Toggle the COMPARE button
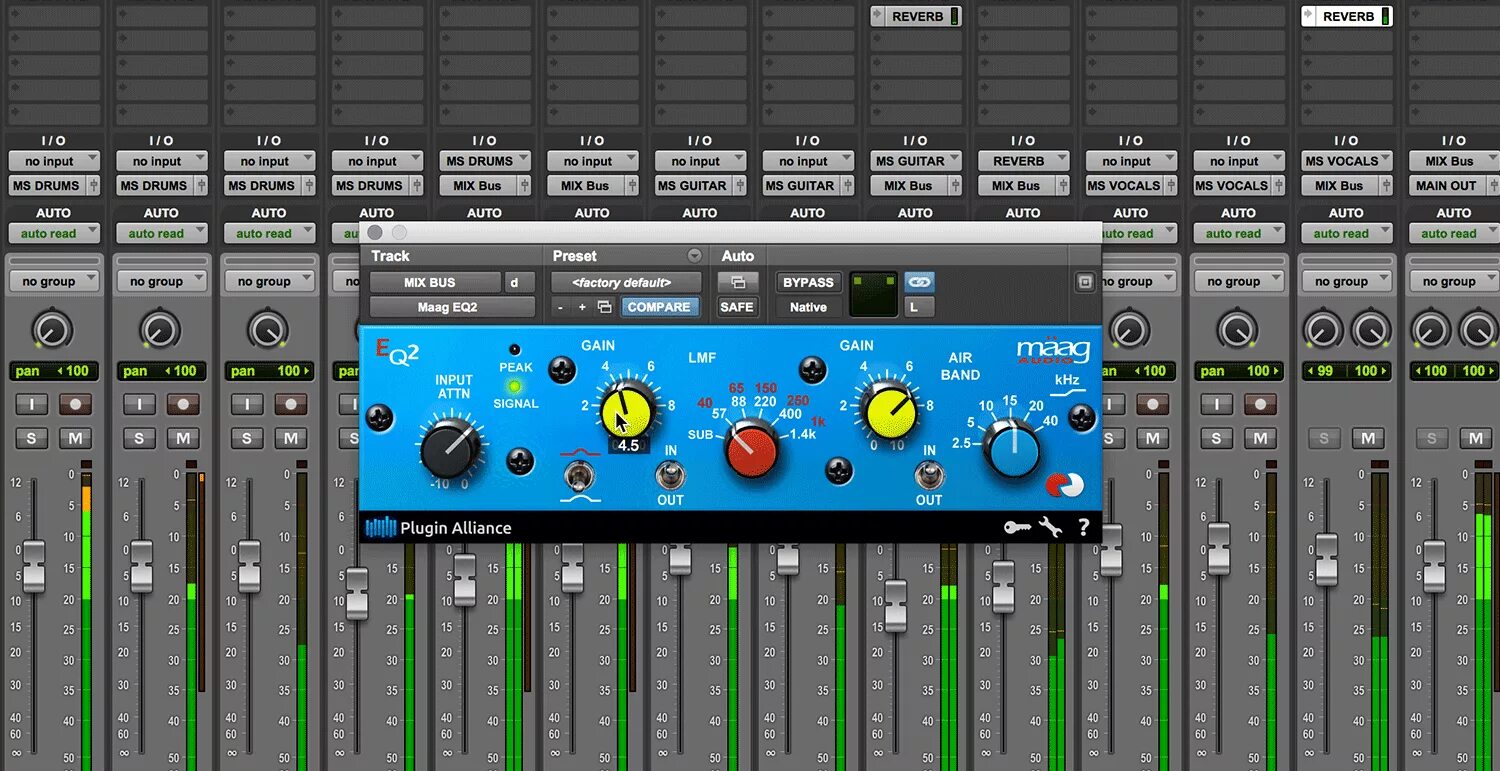1500x771 pixels. coord(658,307)
